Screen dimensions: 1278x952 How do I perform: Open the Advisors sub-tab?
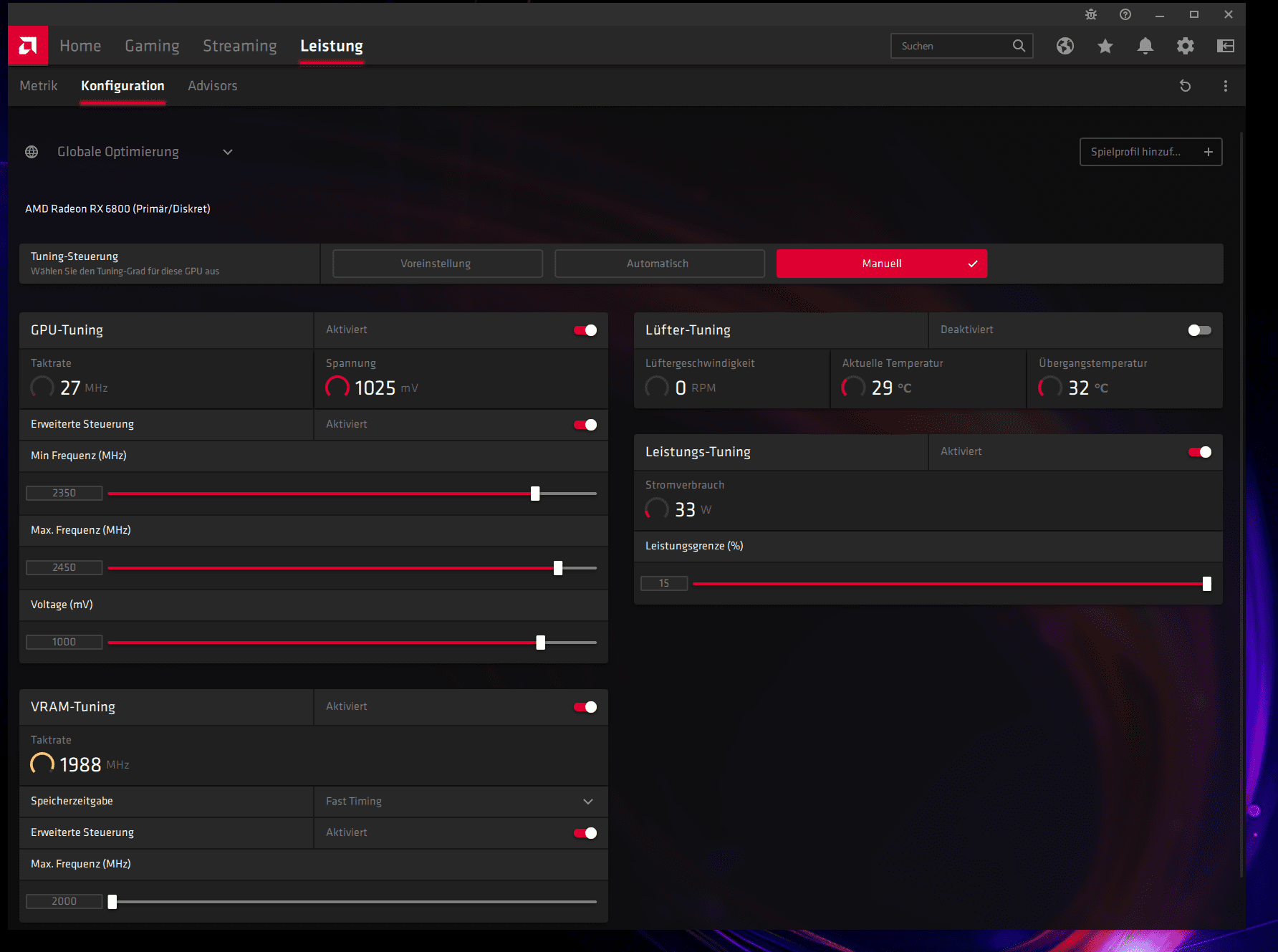pos(213,86)
